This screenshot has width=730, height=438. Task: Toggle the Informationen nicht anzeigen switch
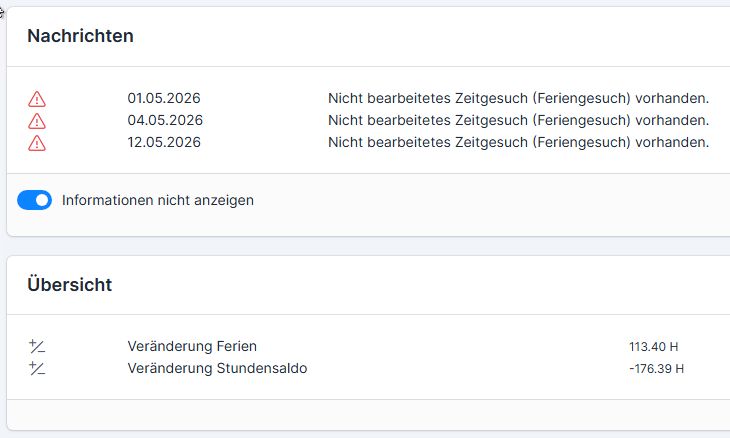[x=34, y=200]
